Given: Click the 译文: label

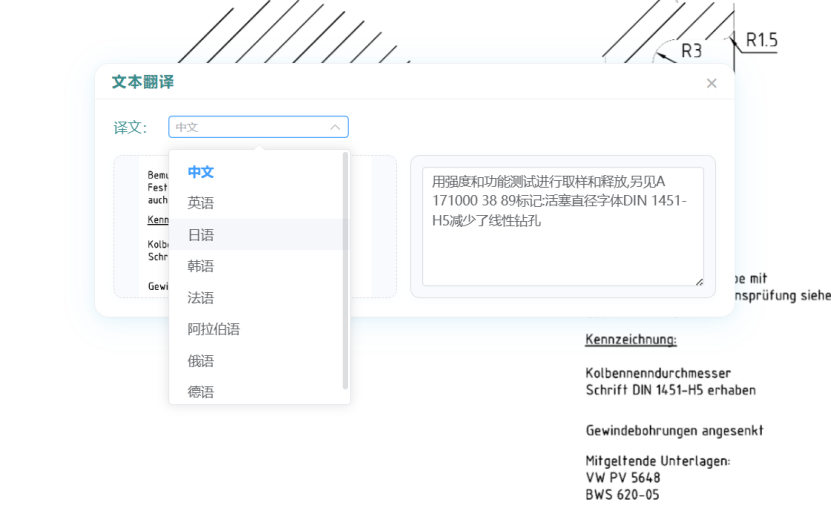Looking at the screenshot, I should click(130, 128).
